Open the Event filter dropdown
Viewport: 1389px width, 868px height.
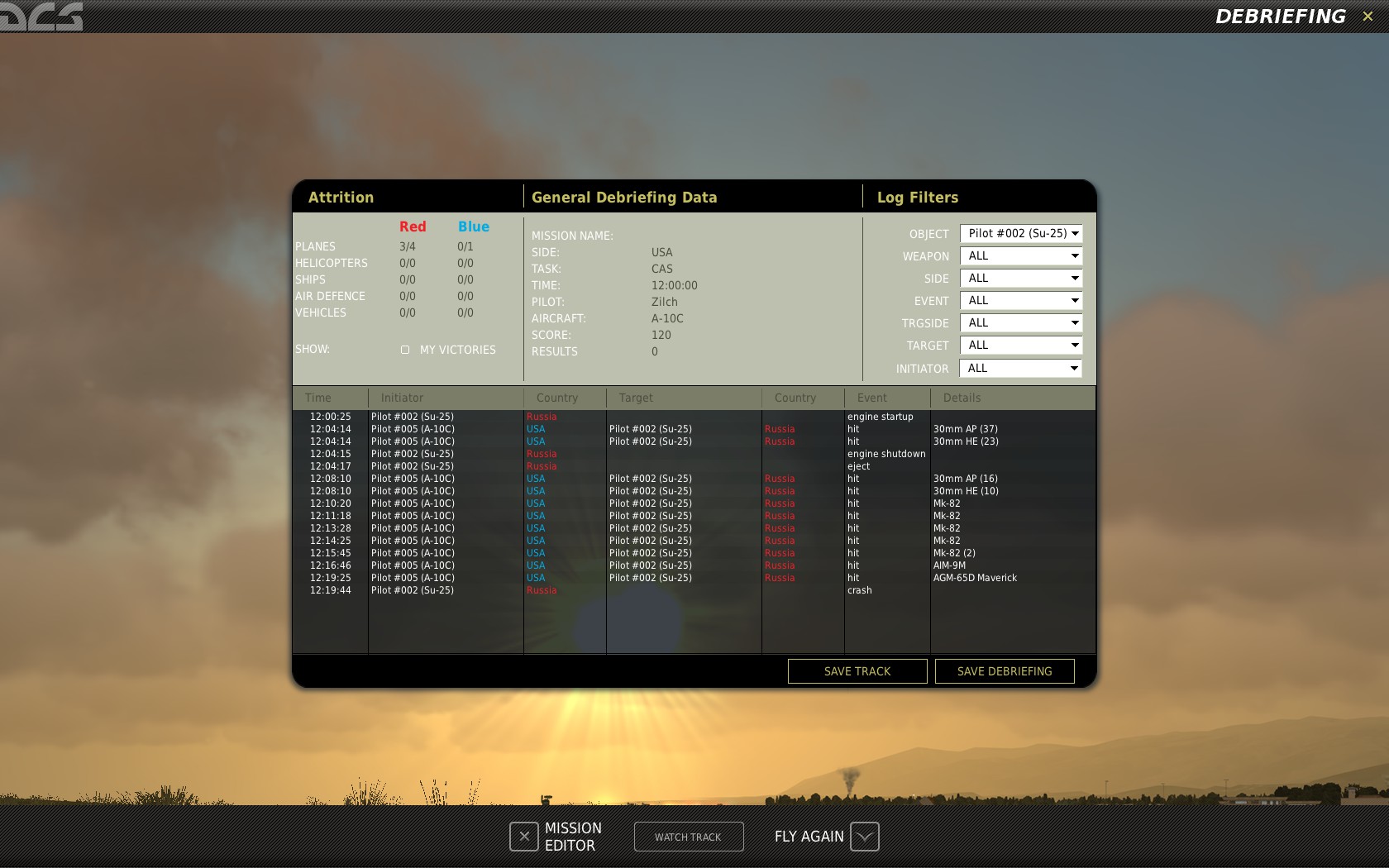[1021, 301]
